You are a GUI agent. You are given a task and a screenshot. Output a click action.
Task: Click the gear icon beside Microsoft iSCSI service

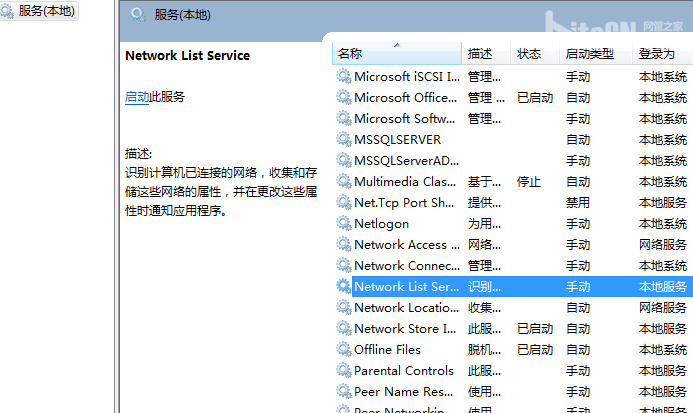[343, 76]
